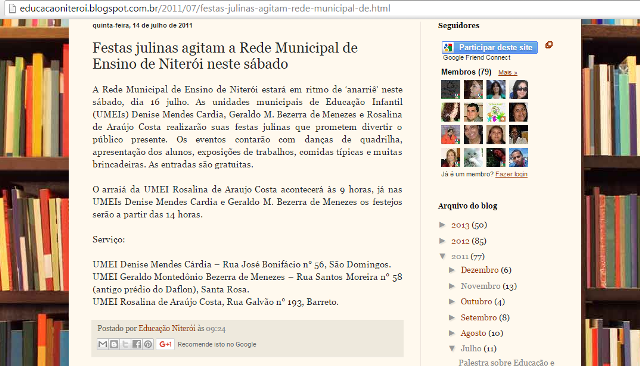This screenshot has height=366, width=640.
Task: Open the Novembro archive link
Action: click(x=480, y=286)
